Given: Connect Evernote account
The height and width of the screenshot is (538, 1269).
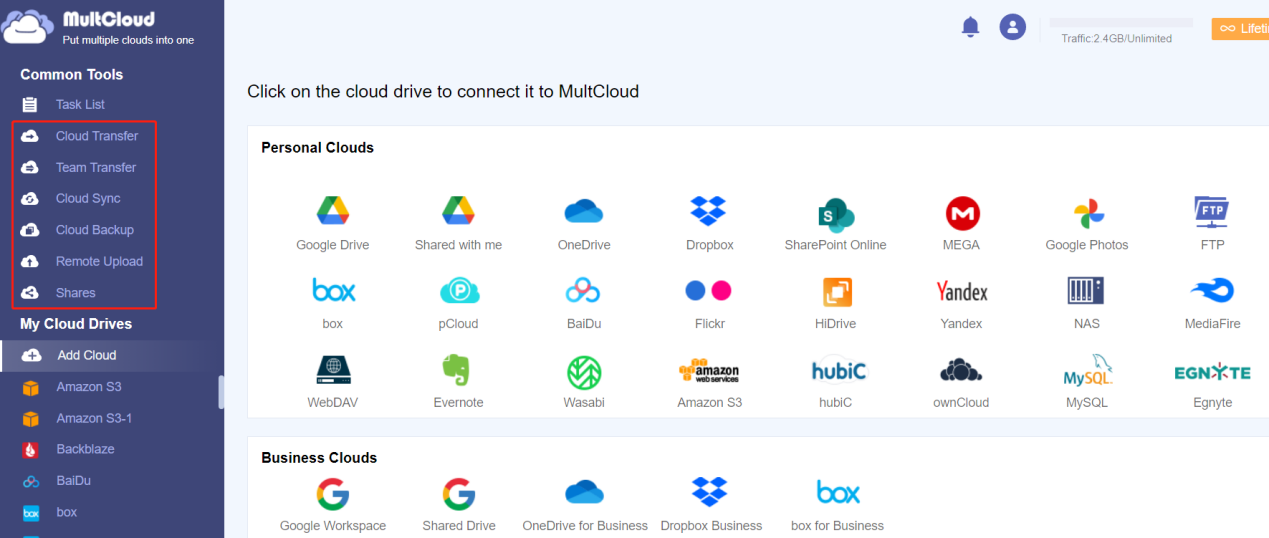Looking at the screenshot, I should point(459,380).
